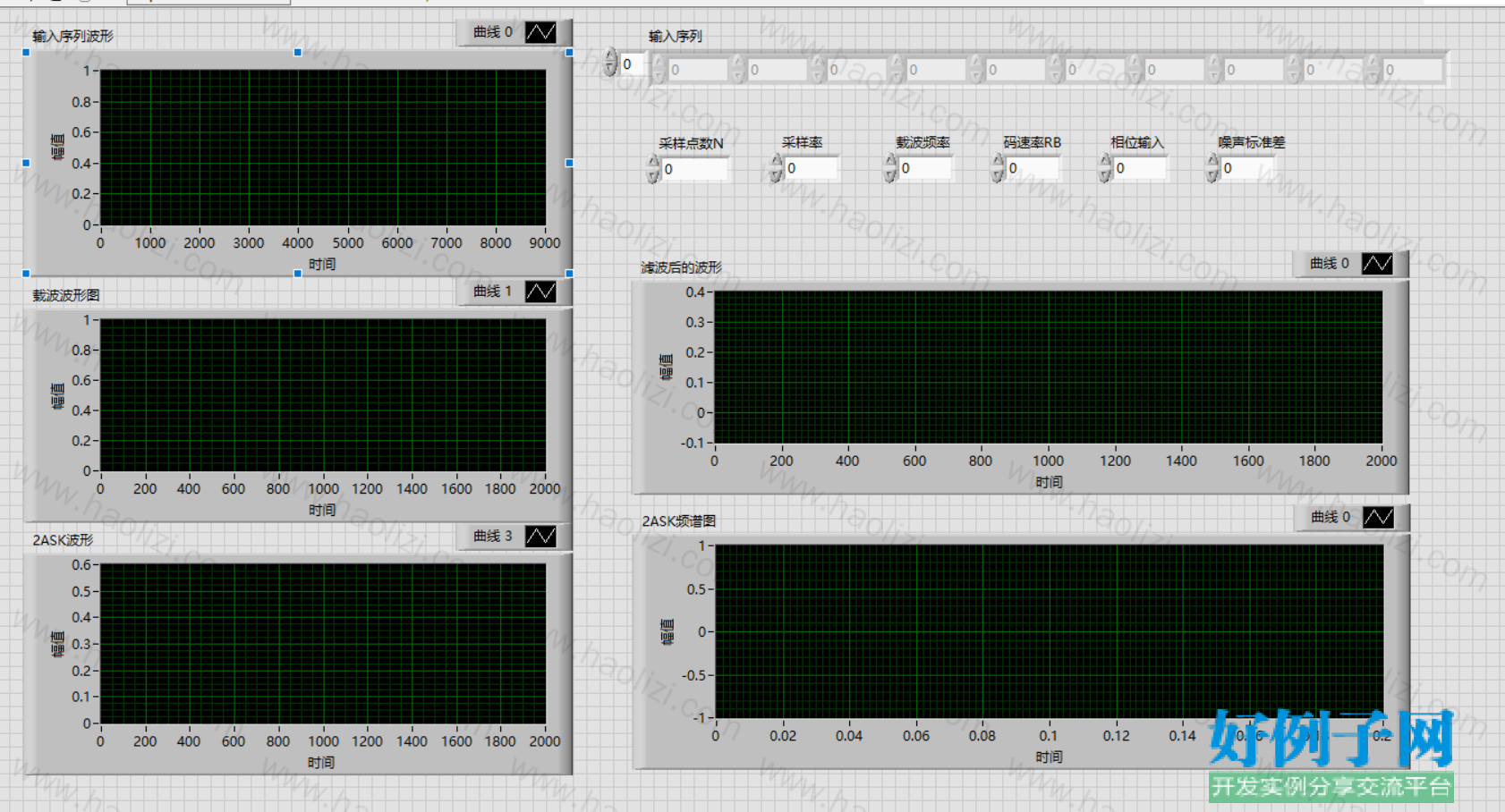
Task: Select the -0.1 y-axis minimum of 滤波后的波形
Action: pos(693,443)
